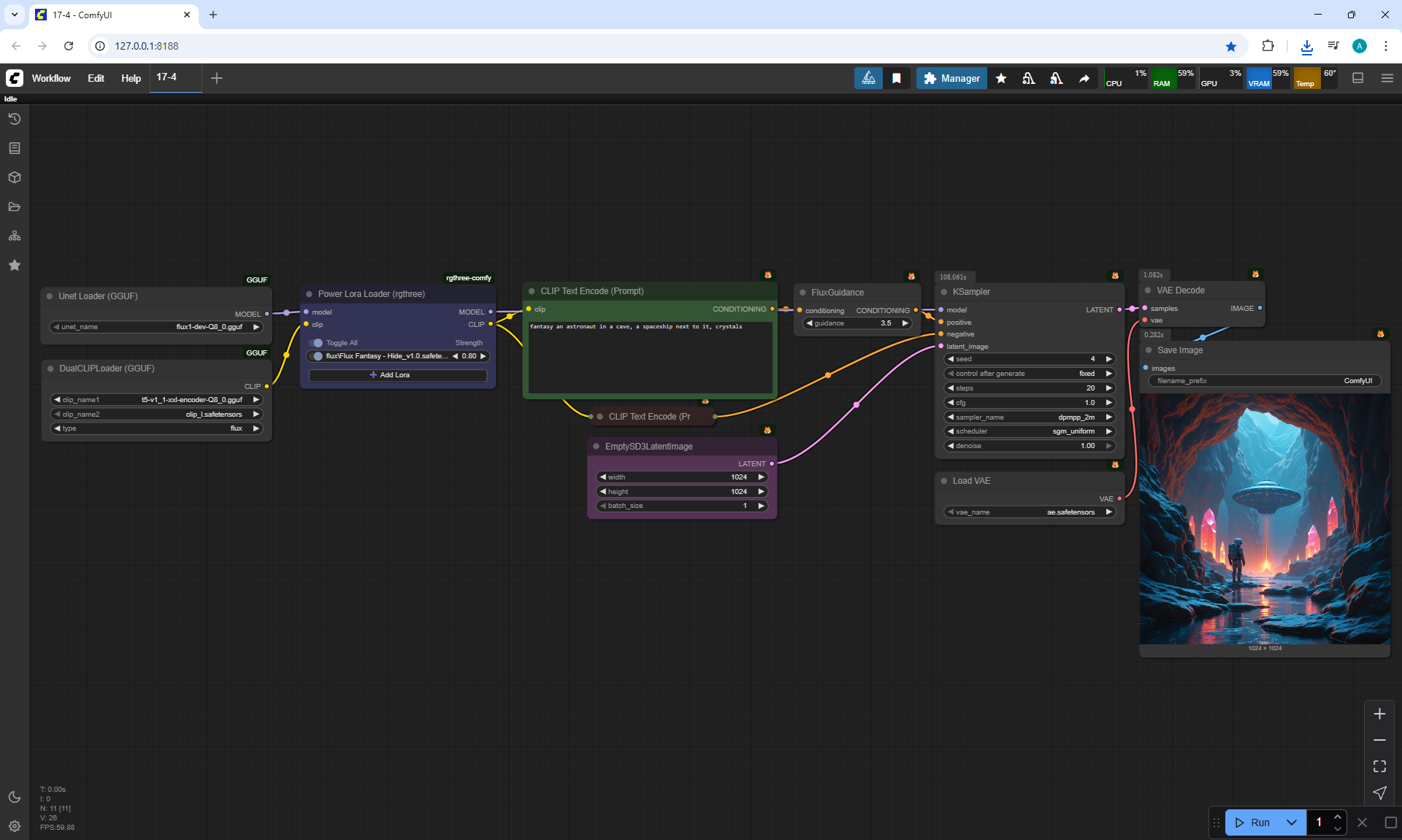
Task: Open the Workflow menu
Action: coord(51,78)
